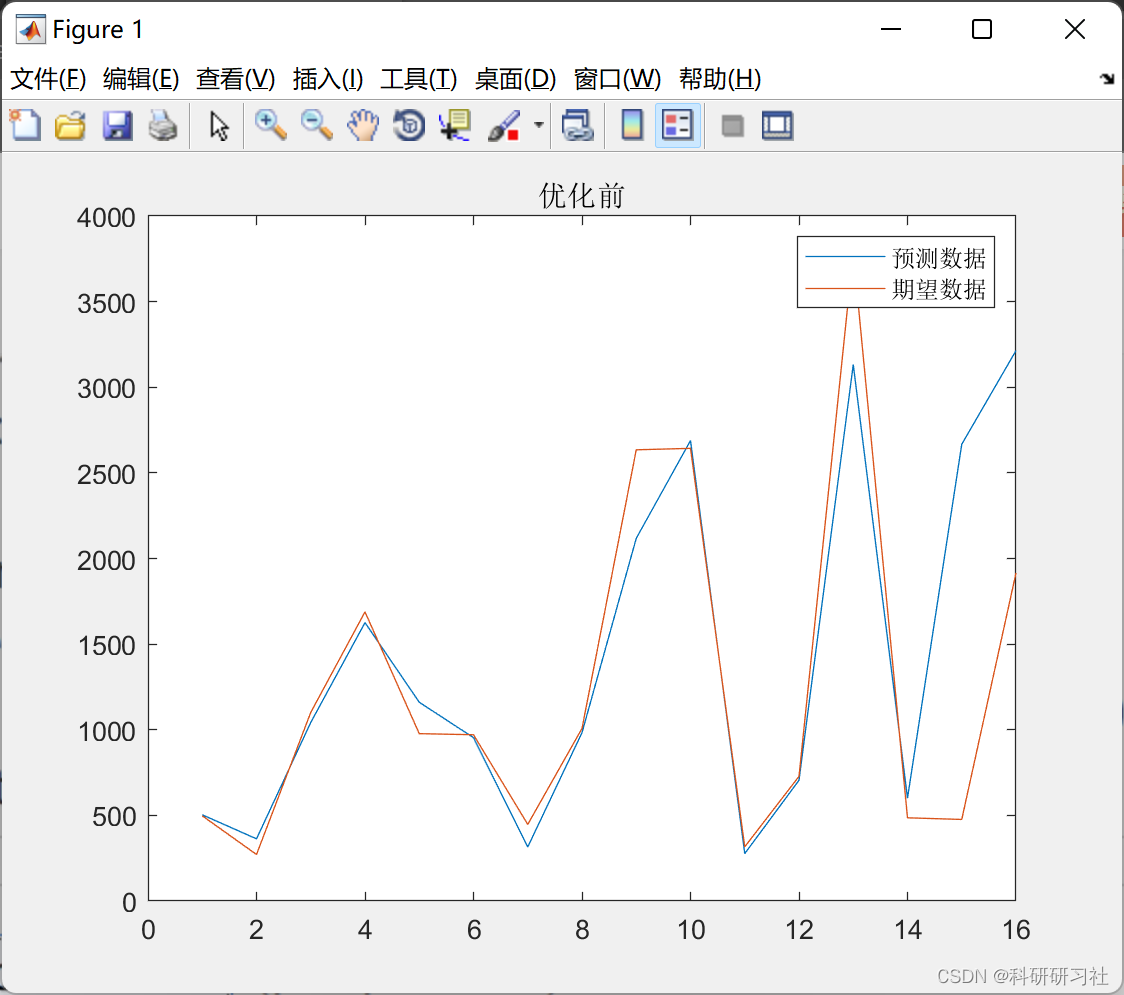1124x995 pixels.
Task: Click the plot title 优化前
Action: coord(581,195)
